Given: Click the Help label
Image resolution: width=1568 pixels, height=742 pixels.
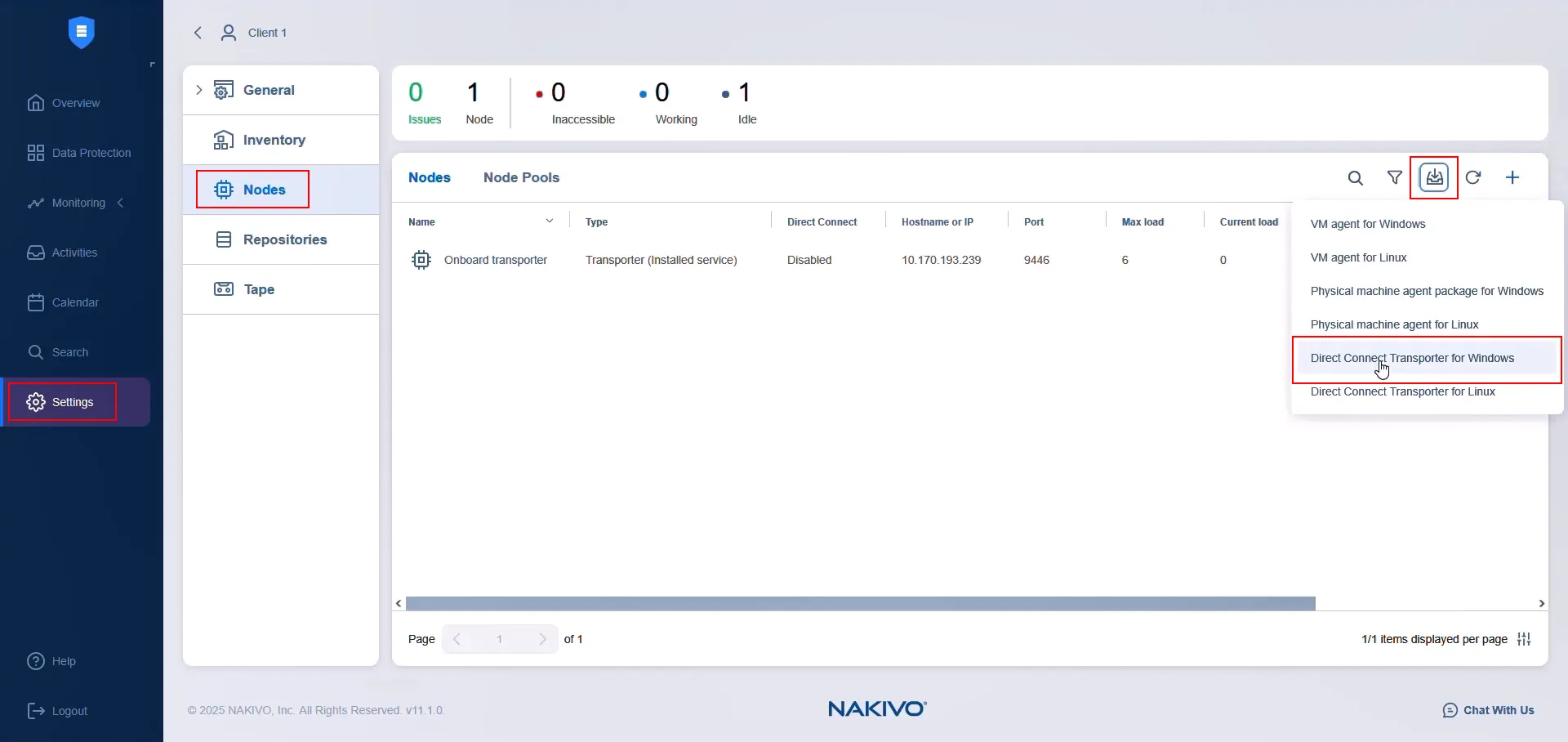Looking at the screenshot, I should [x=64, y=661].
